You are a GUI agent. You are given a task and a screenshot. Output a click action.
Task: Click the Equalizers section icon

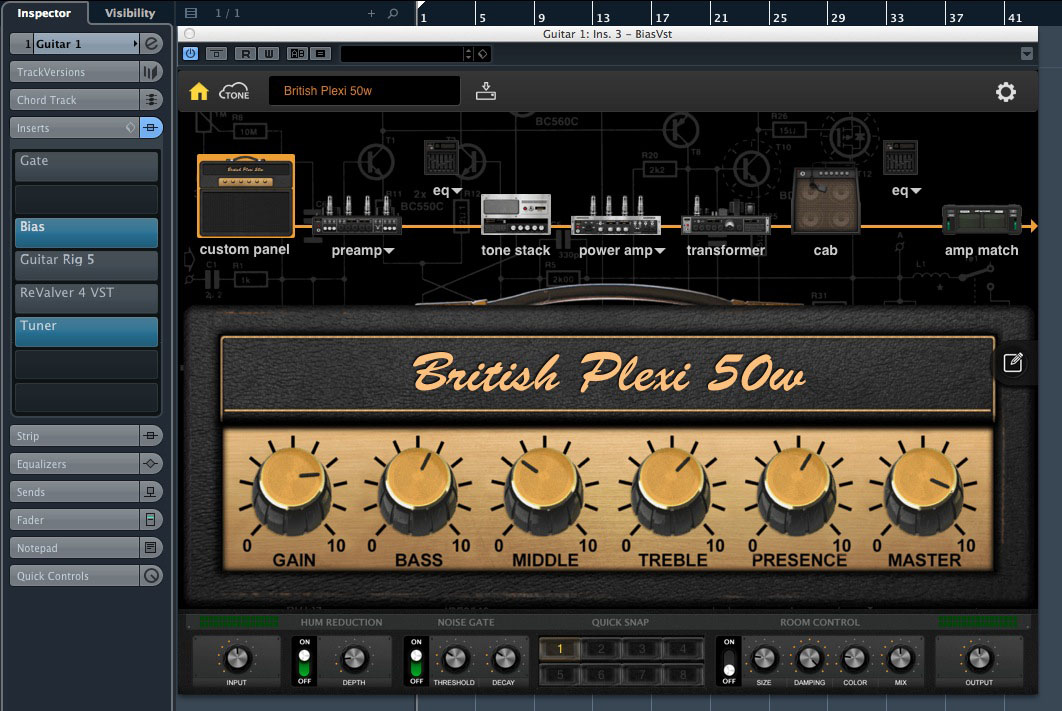[x=150, y=464]
